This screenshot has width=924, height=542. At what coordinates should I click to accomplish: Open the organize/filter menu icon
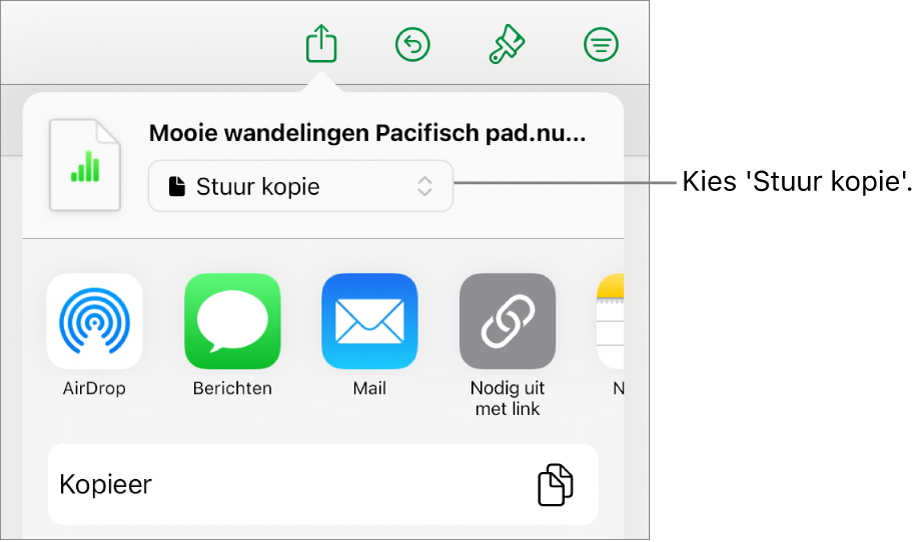[601, 45]
